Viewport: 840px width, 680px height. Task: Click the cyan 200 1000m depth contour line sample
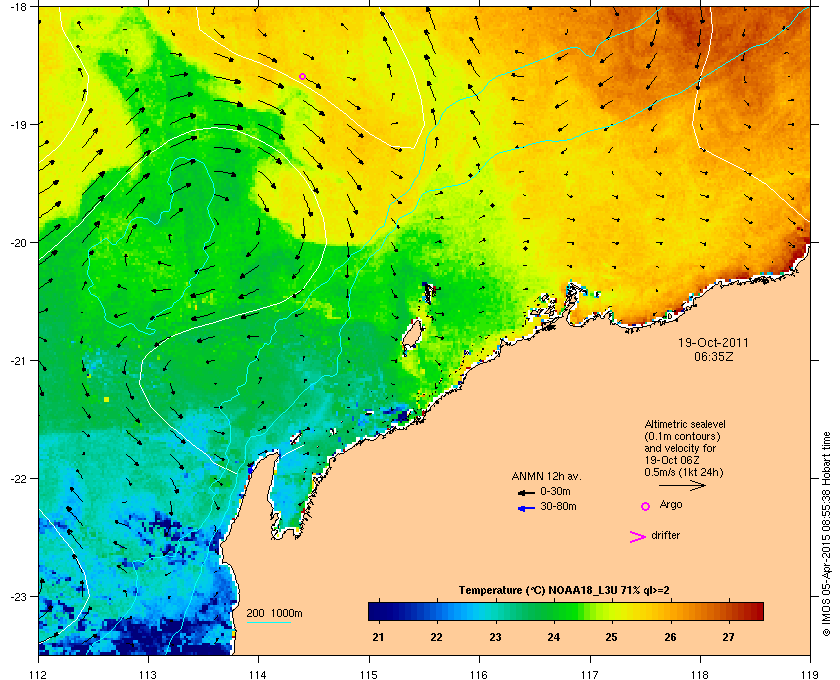coord(268,623)
